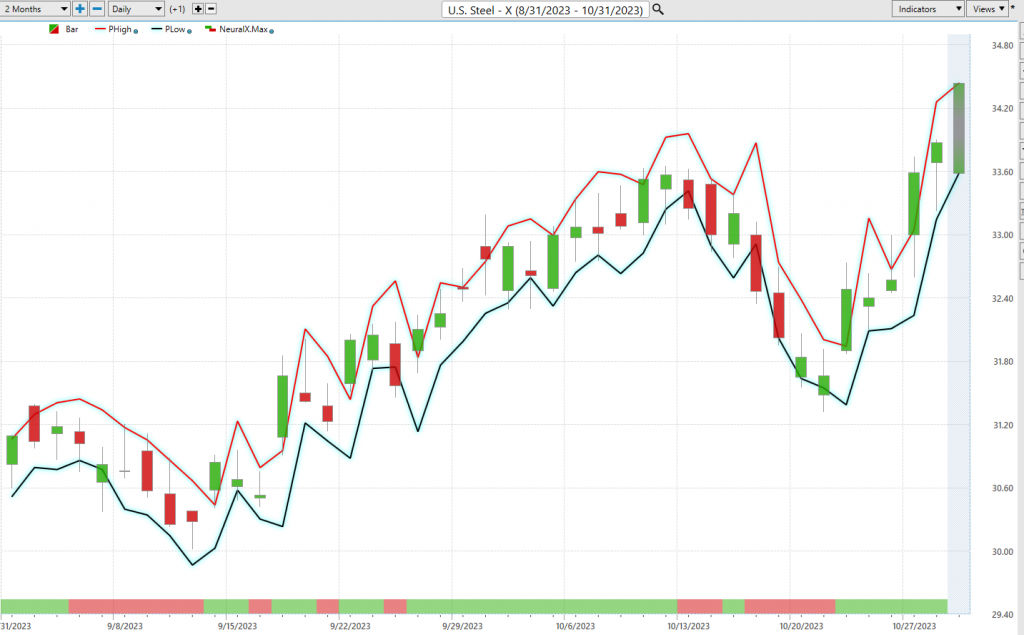Click the 9/15/2023 date label
This screenshot has height=635, width=1024.
(x=237, y=626)
